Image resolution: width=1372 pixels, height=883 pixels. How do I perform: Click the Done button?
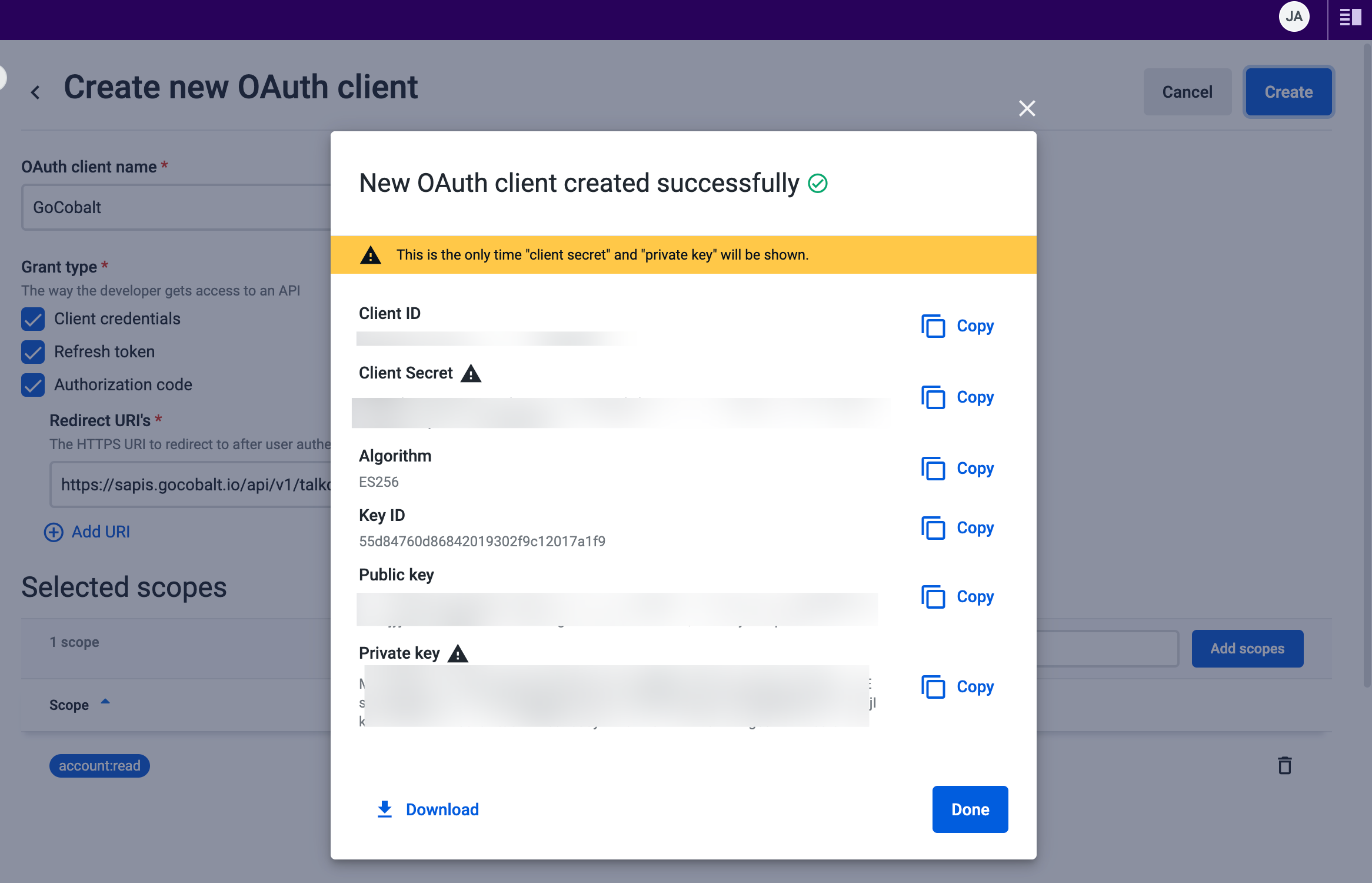(x=970, y=809)
